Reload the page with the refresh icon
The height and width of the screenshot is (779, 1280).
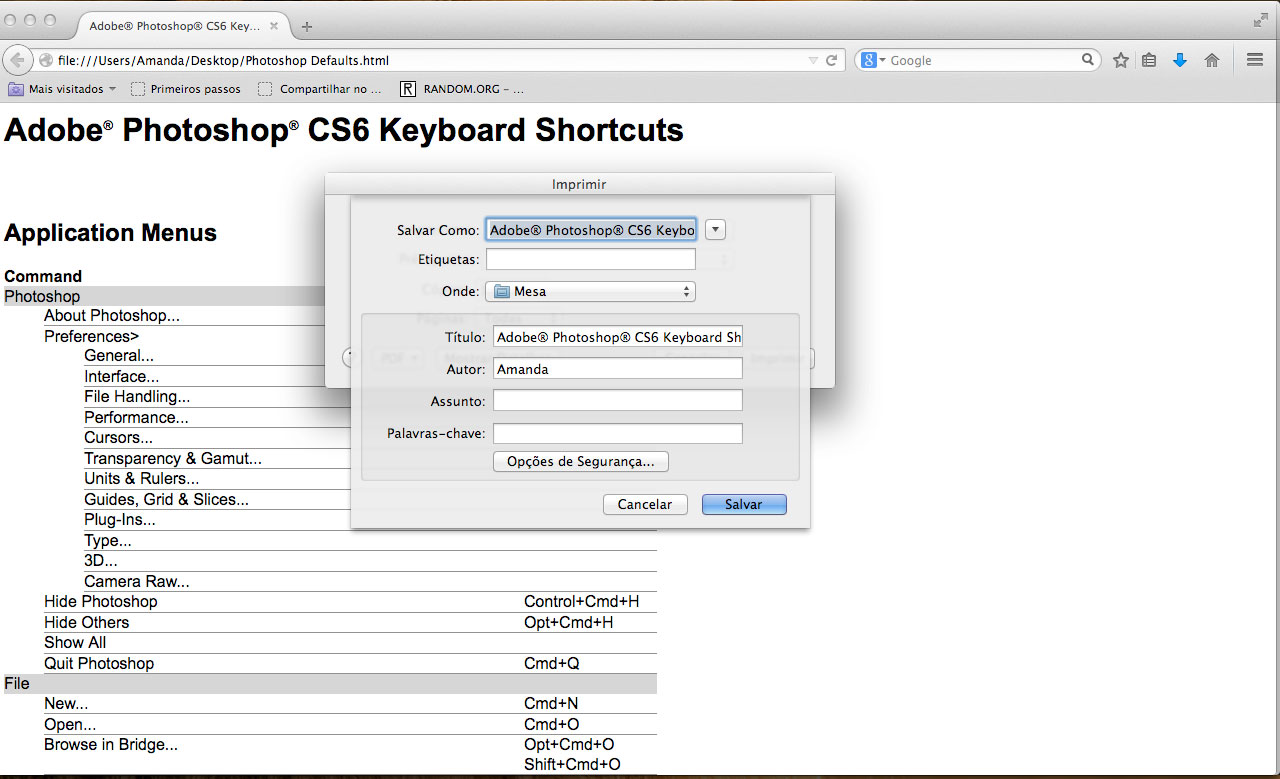[x=831, y=60]
